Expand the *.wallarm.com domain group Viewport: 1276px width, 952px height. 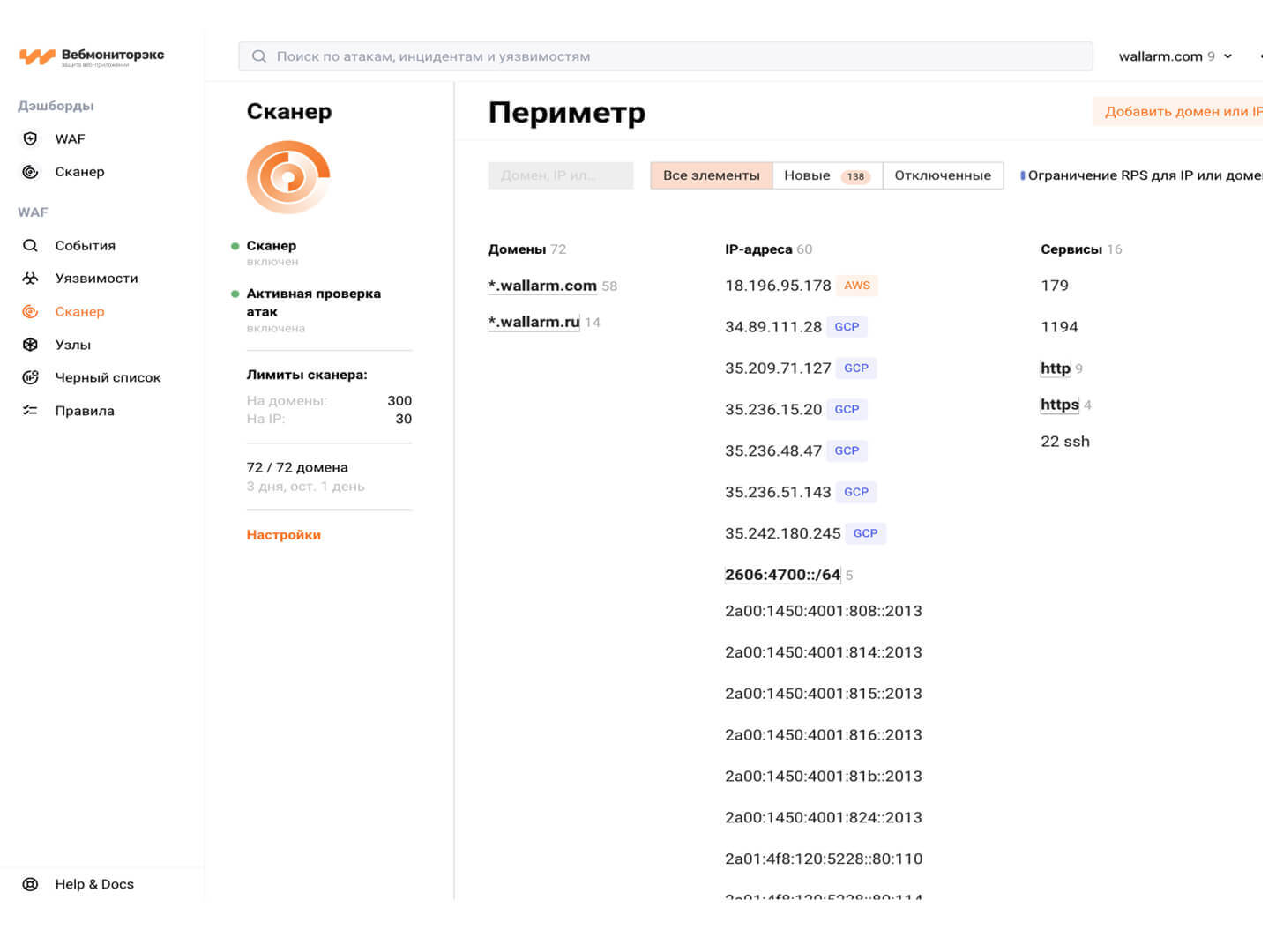(x=542, y=286)
